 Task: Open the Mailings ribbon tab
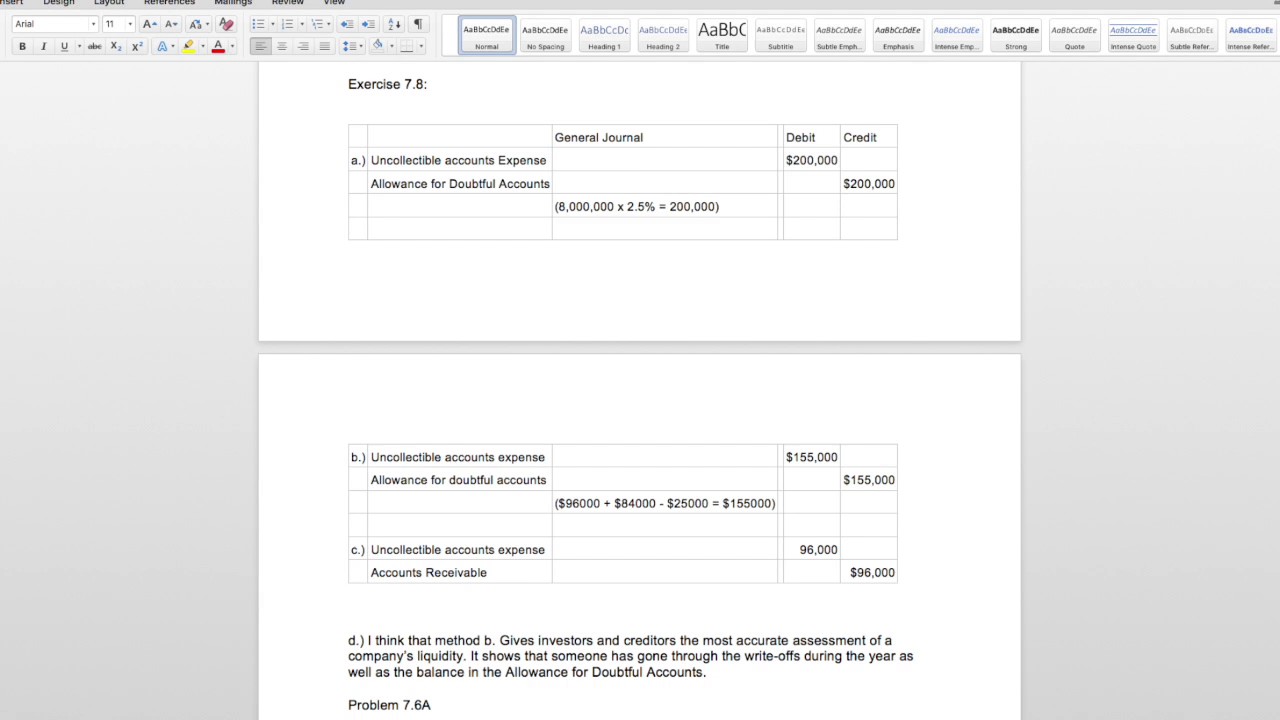click(x=233, y=3)
